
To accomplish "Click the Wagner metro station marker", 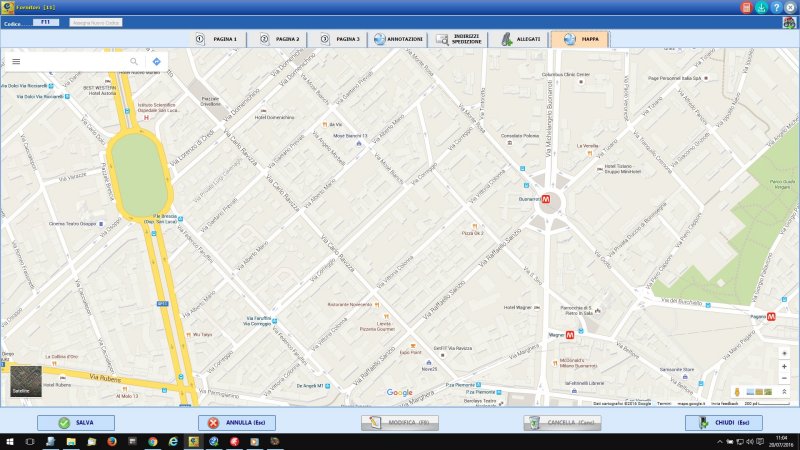I will click(x=570, y=335).
